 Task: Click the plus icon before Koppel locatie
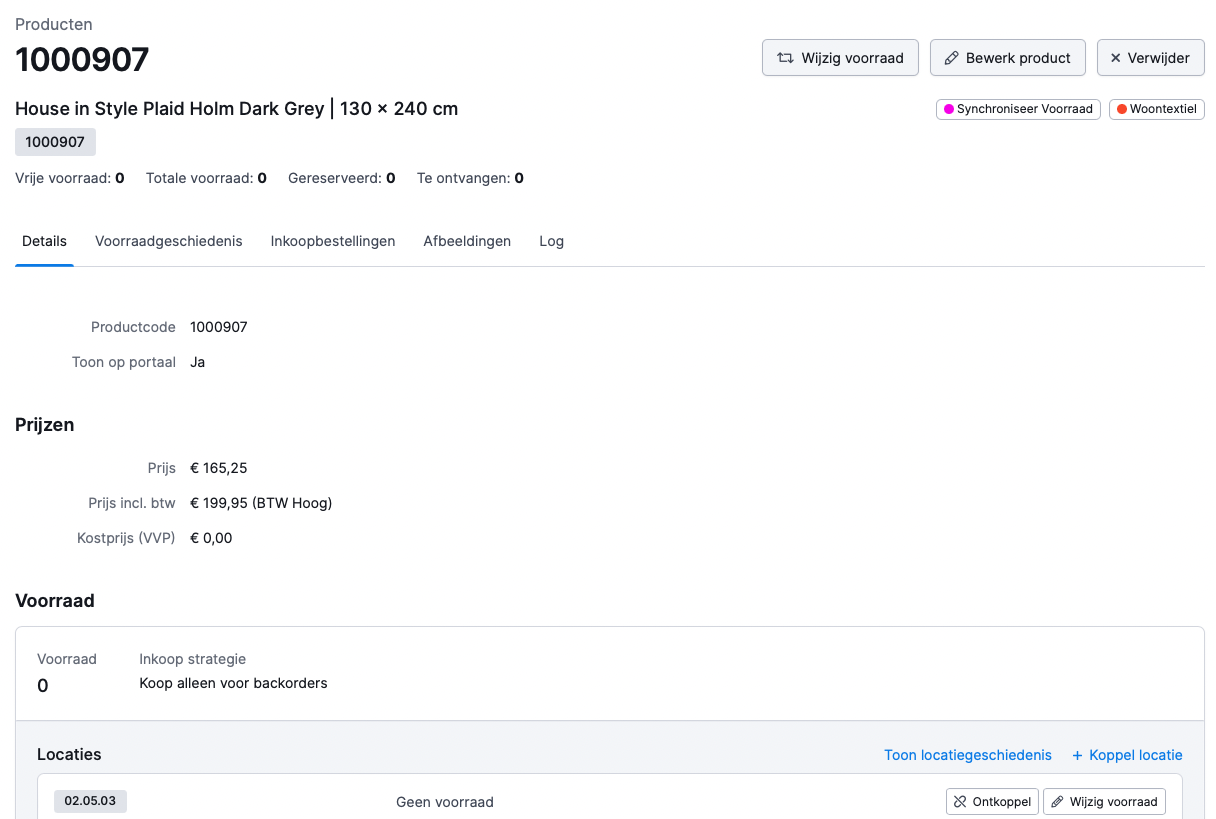pyautogui.click(x=1077, y=755)
